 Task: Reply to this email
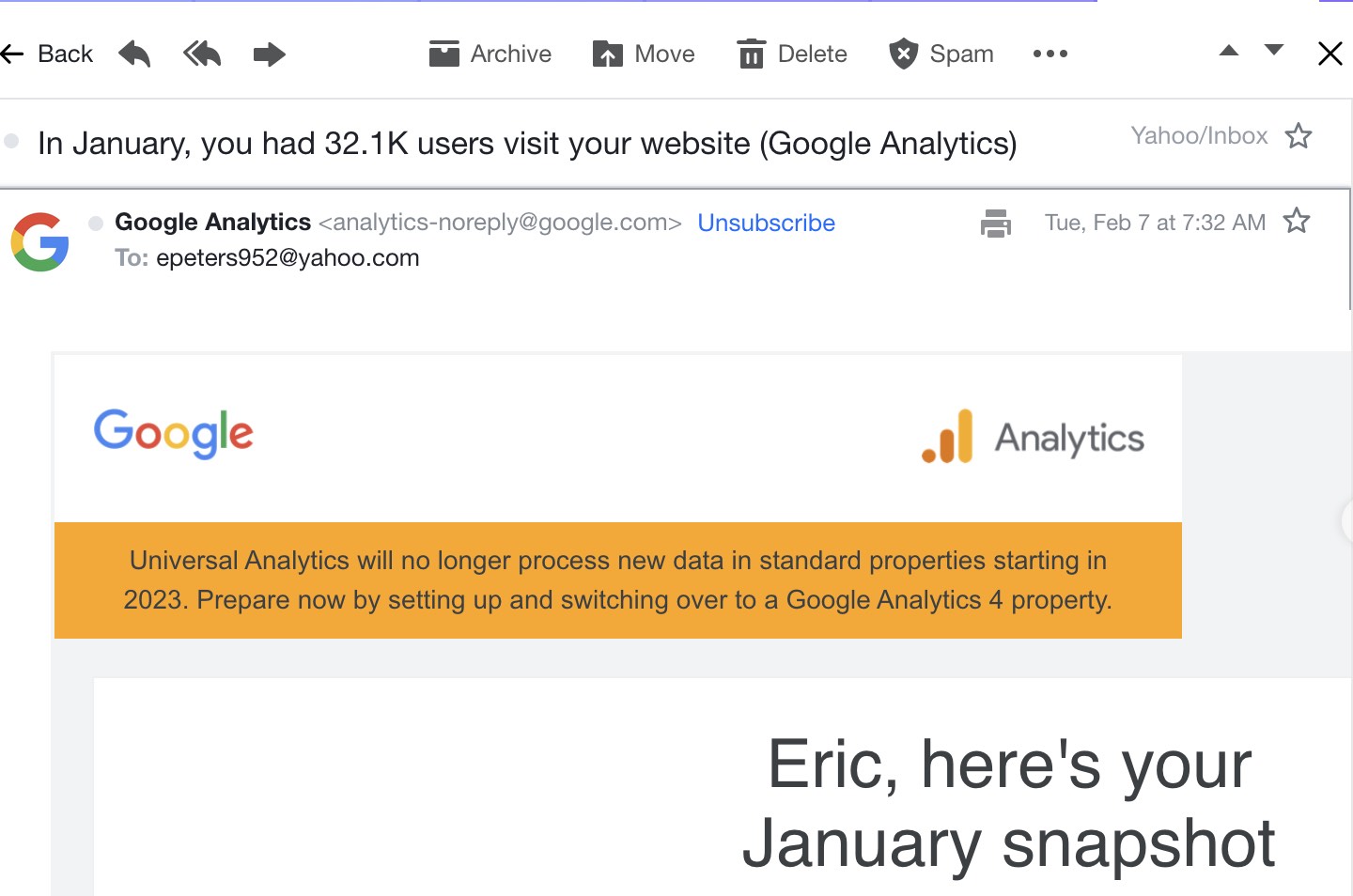coord(134,54)
